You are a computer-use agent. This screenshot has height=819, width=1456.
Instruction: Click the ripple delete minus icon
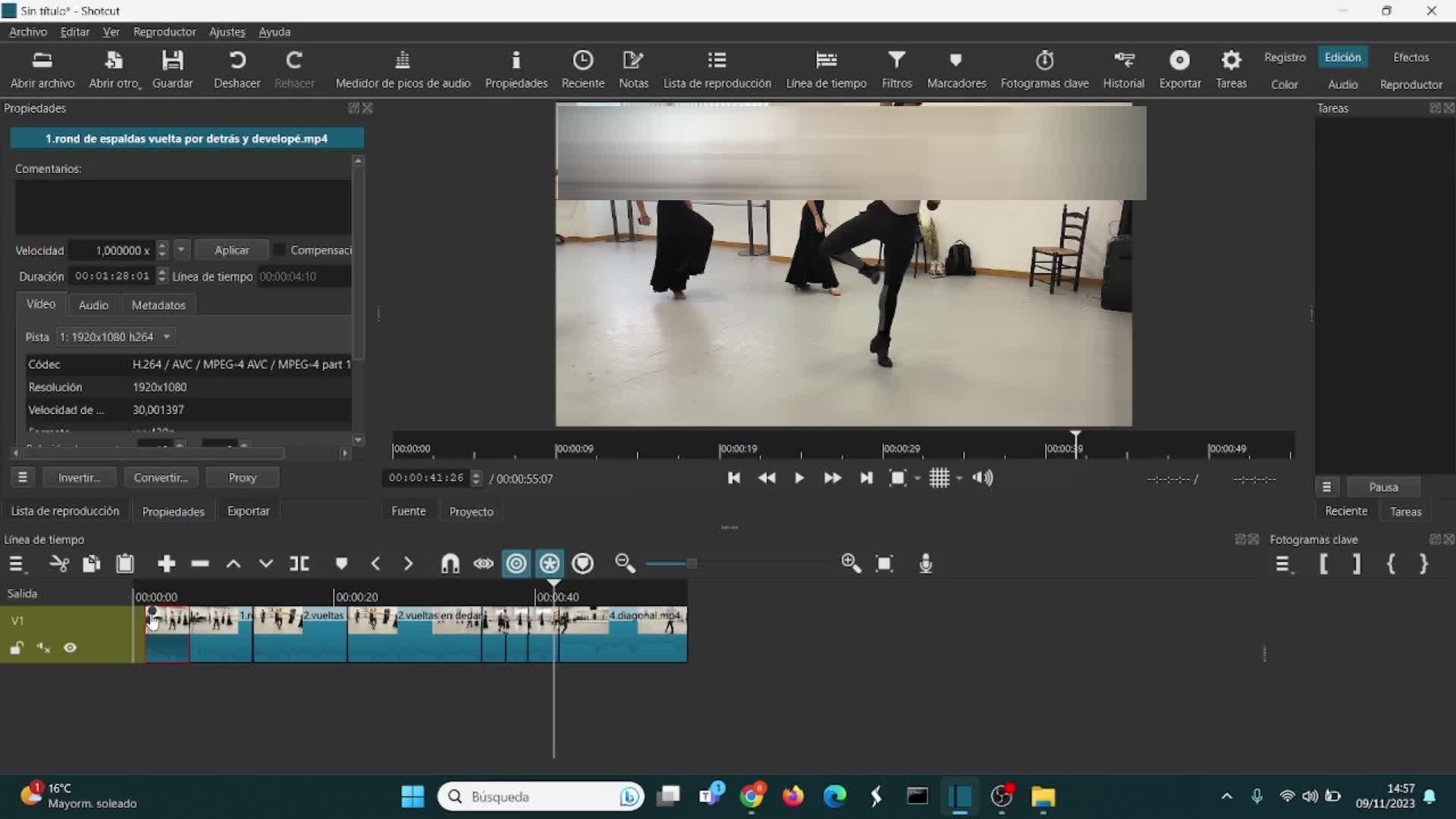tap(200, 563)
